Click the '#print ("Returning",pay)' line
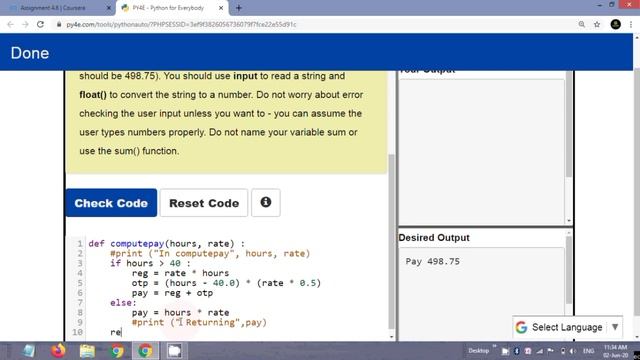The height and width of the screenshot is (360, 640). pos(199,322)
